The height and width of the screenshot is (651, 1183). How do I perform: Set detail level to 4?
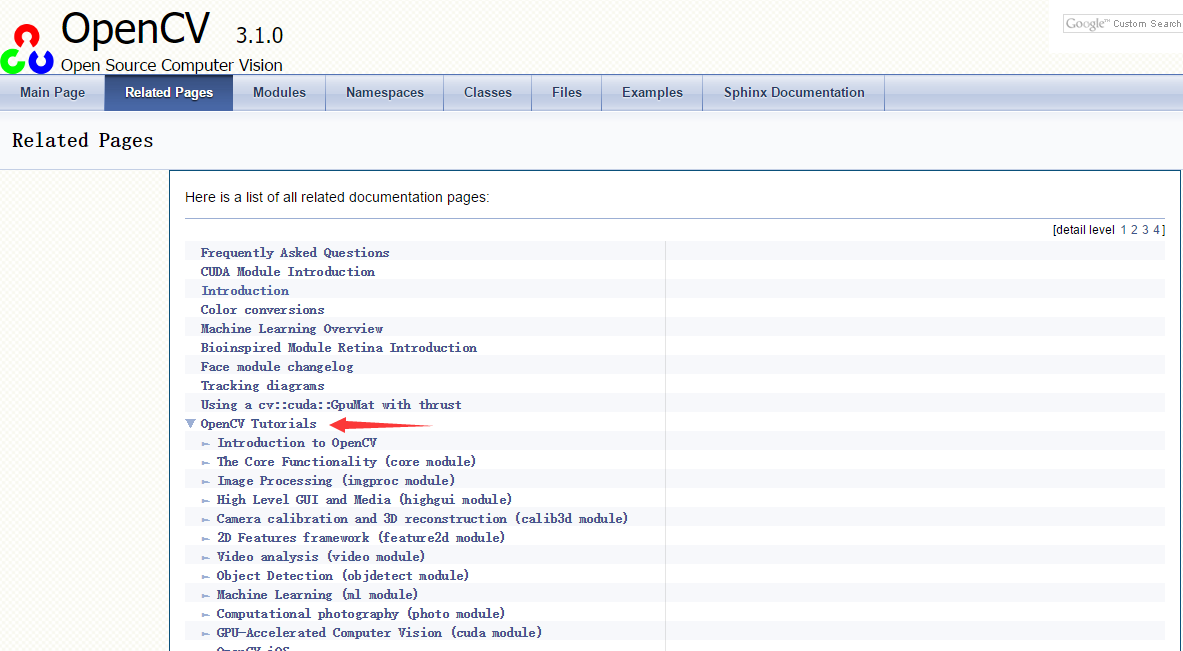click(x=1157, y=230)
